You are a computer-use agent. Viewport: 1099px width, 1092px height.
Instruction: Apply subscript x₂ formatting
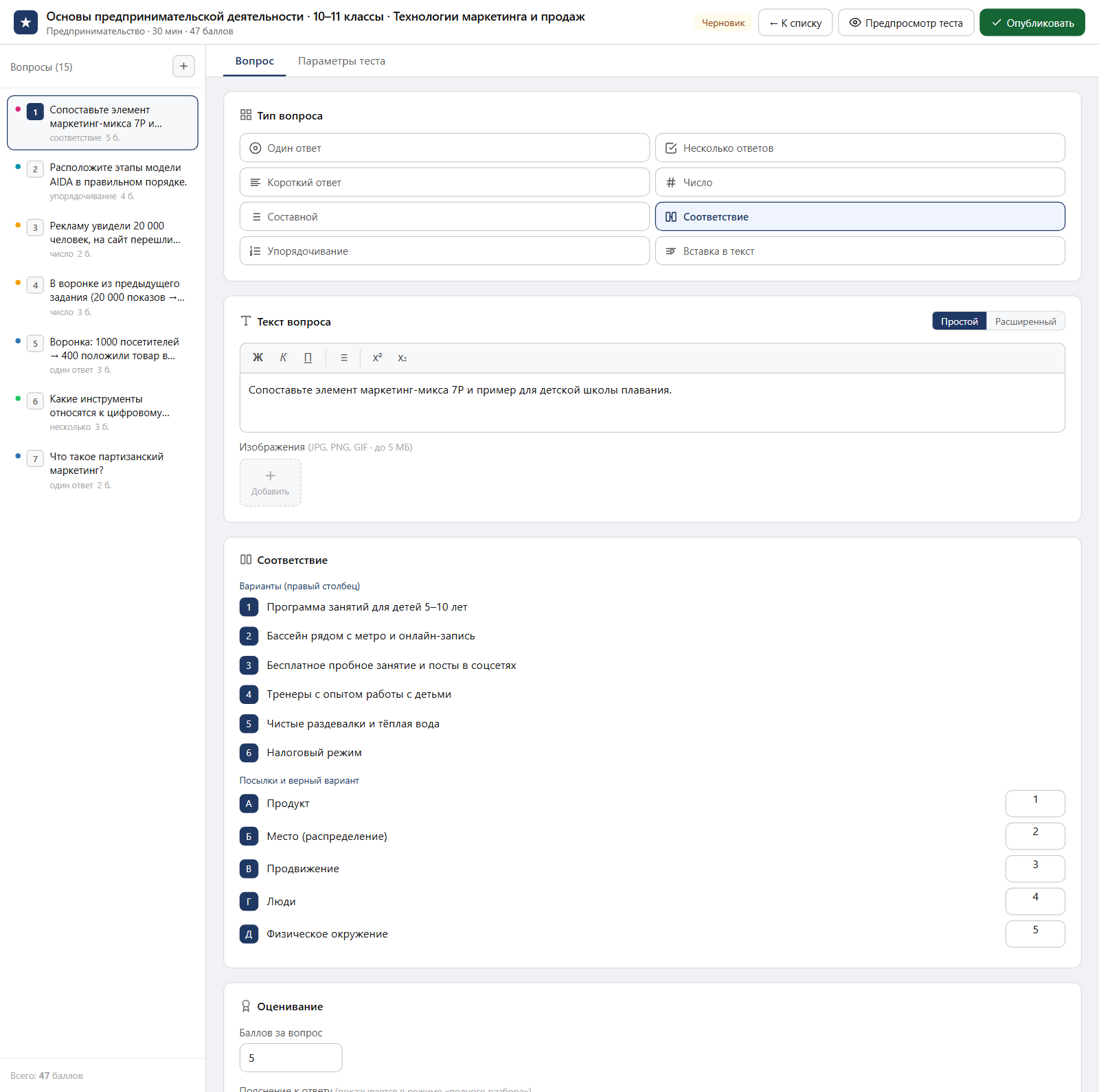pos(403,358)
